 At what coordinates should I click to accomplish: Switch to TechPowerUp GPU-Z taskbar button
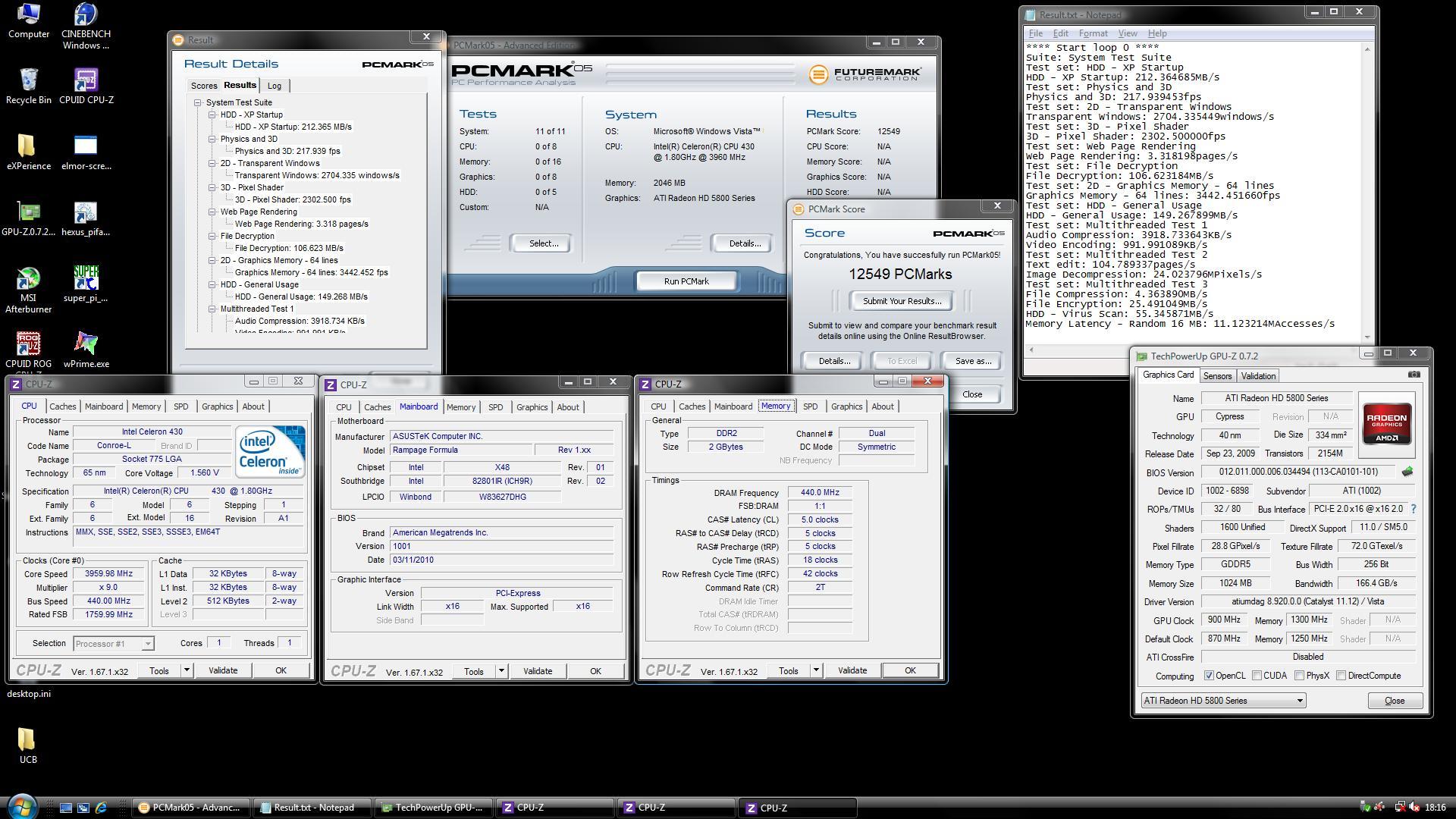[435, 808]
